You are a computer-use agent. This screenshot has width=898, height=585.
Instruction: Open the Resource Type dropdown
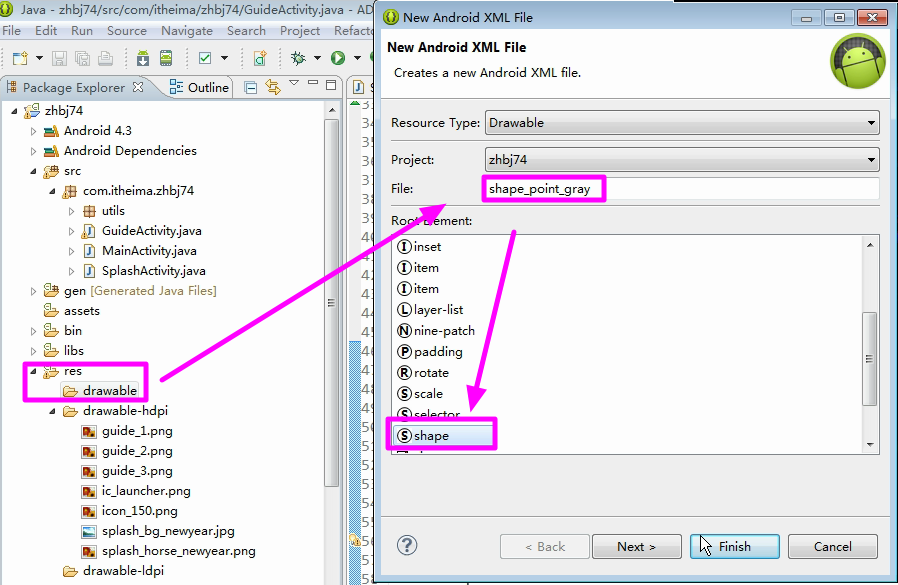tap(682, 123)
